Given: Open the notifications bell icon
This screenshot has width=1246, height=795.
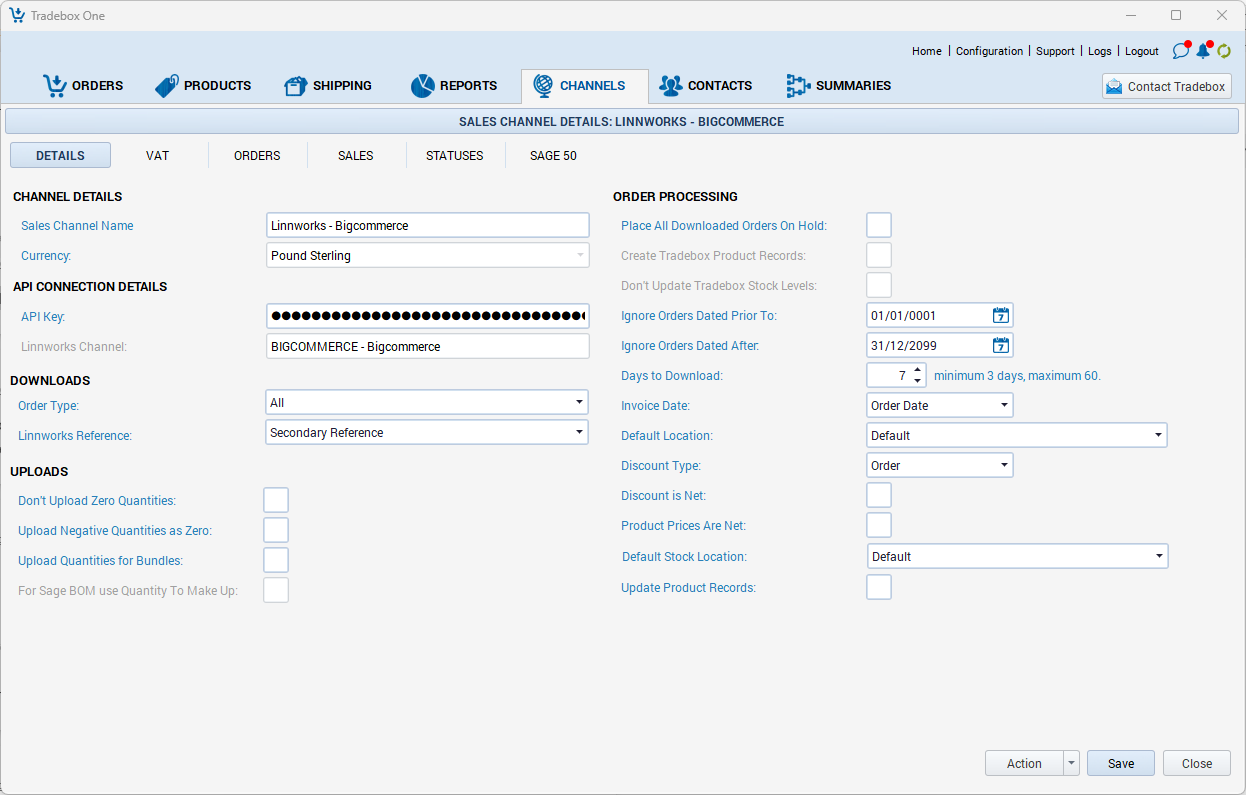Looking at the screenshot, I should pyautogui.click(x=1203, y=51).
